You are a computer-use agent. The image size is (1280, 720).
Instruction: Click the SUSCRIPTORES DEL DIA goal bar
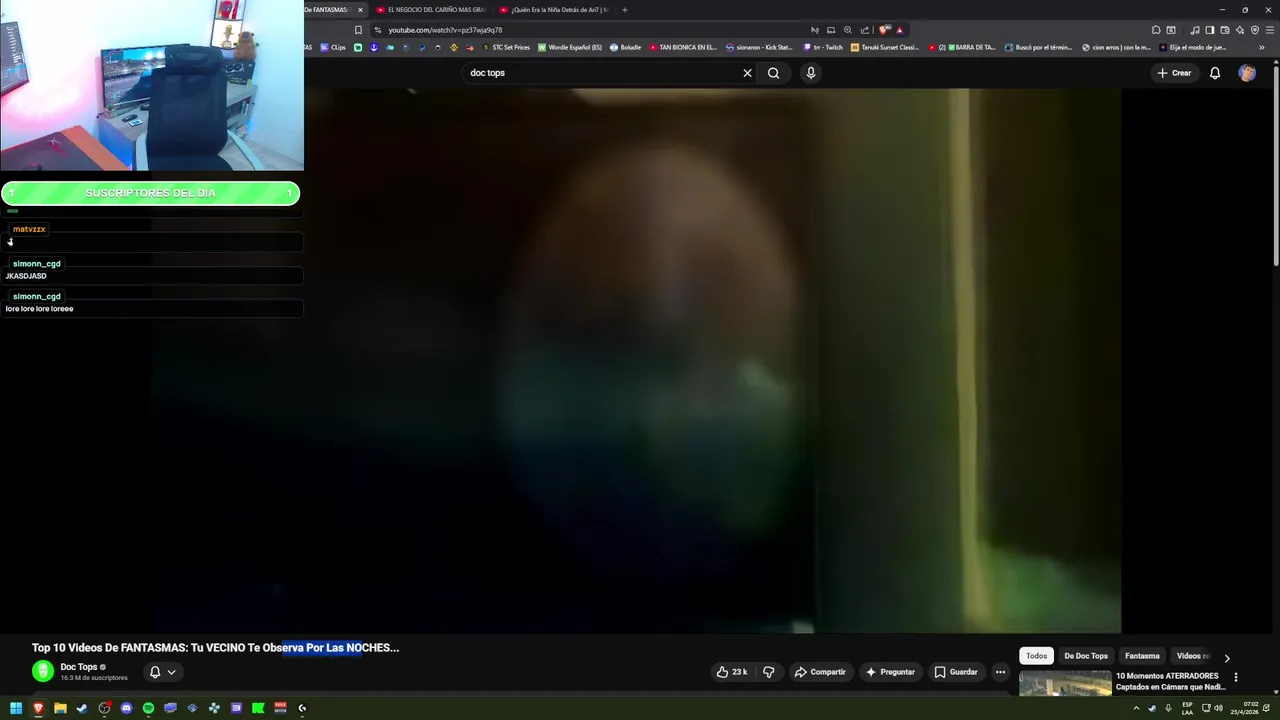click(150, 193)
